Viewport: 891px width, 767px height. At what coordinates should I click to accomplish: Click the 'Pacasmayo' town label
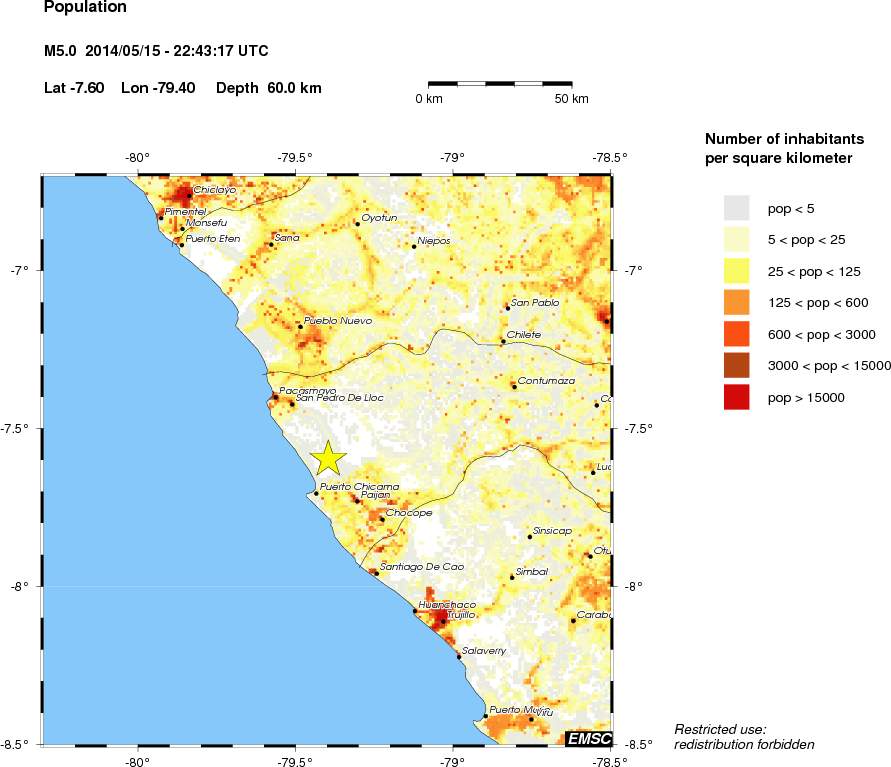307,391
